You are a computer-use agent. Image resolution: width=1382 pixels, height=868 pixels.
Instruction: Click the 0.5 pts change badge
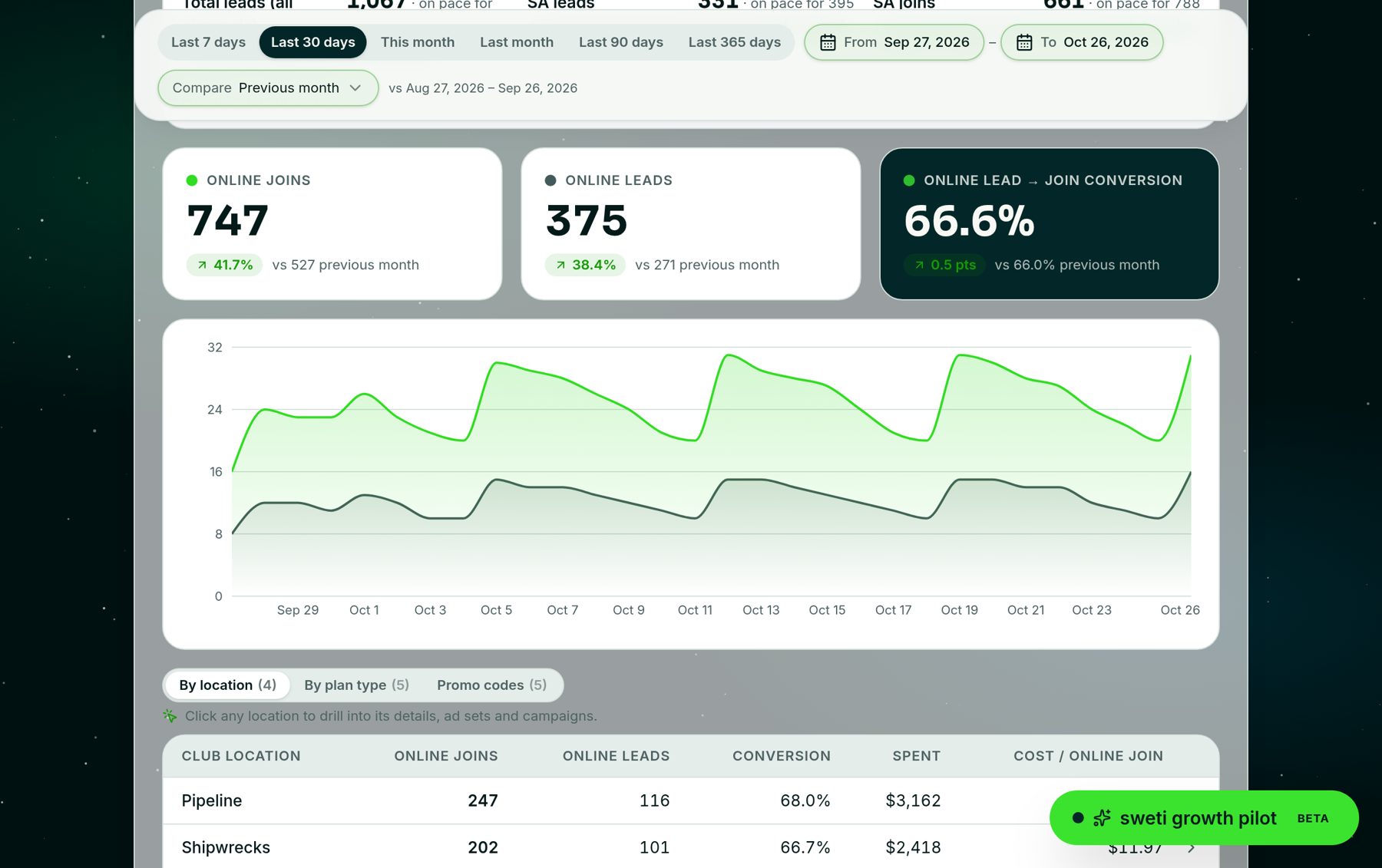944,265
